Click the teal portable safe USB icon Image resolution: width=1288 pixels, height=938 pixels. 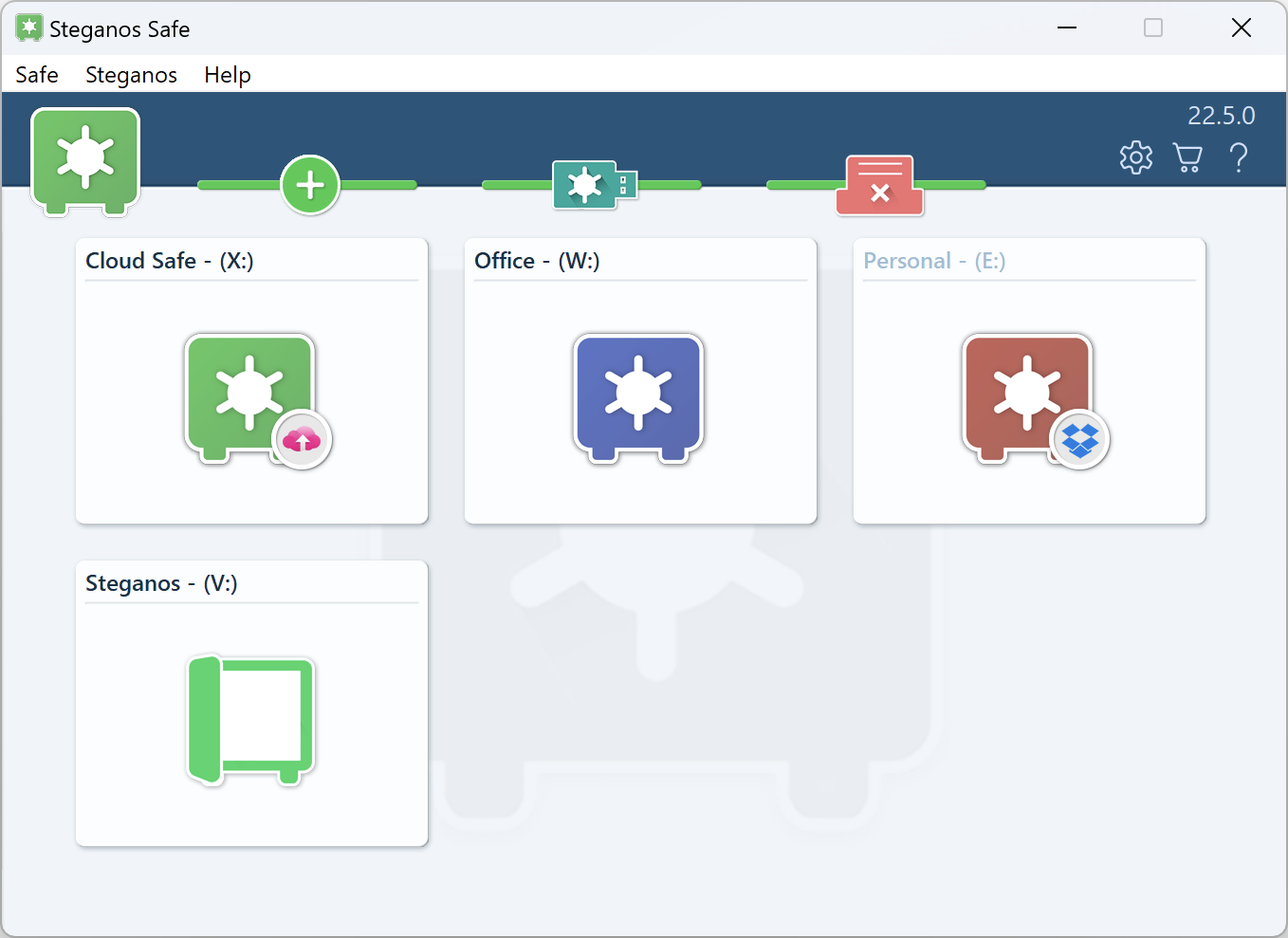pos(594,185)
